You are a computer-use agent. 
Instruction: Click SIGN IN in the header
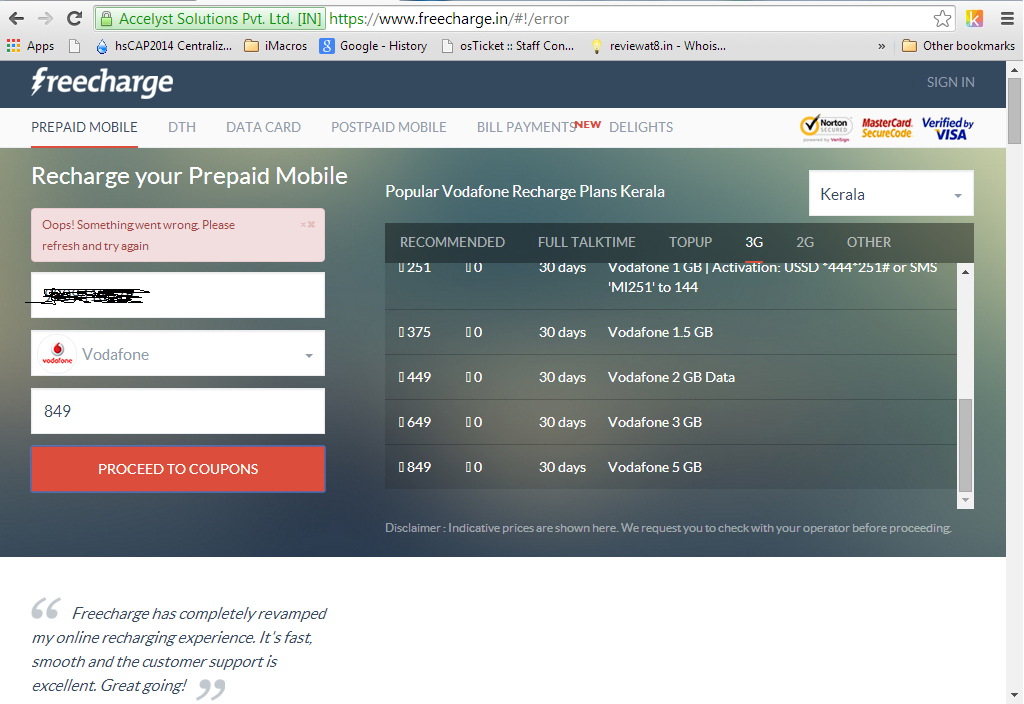950,82
